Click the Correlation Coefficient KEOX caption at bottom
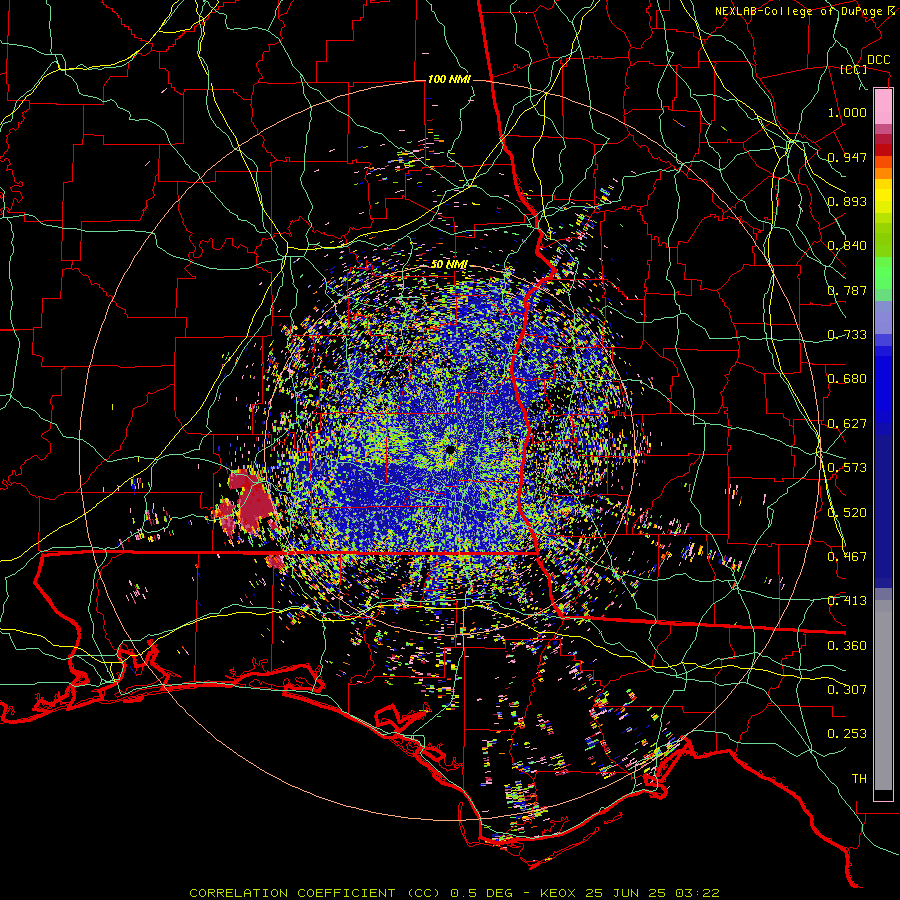Screen dimensions: 900x900 [x=454, y=893]
